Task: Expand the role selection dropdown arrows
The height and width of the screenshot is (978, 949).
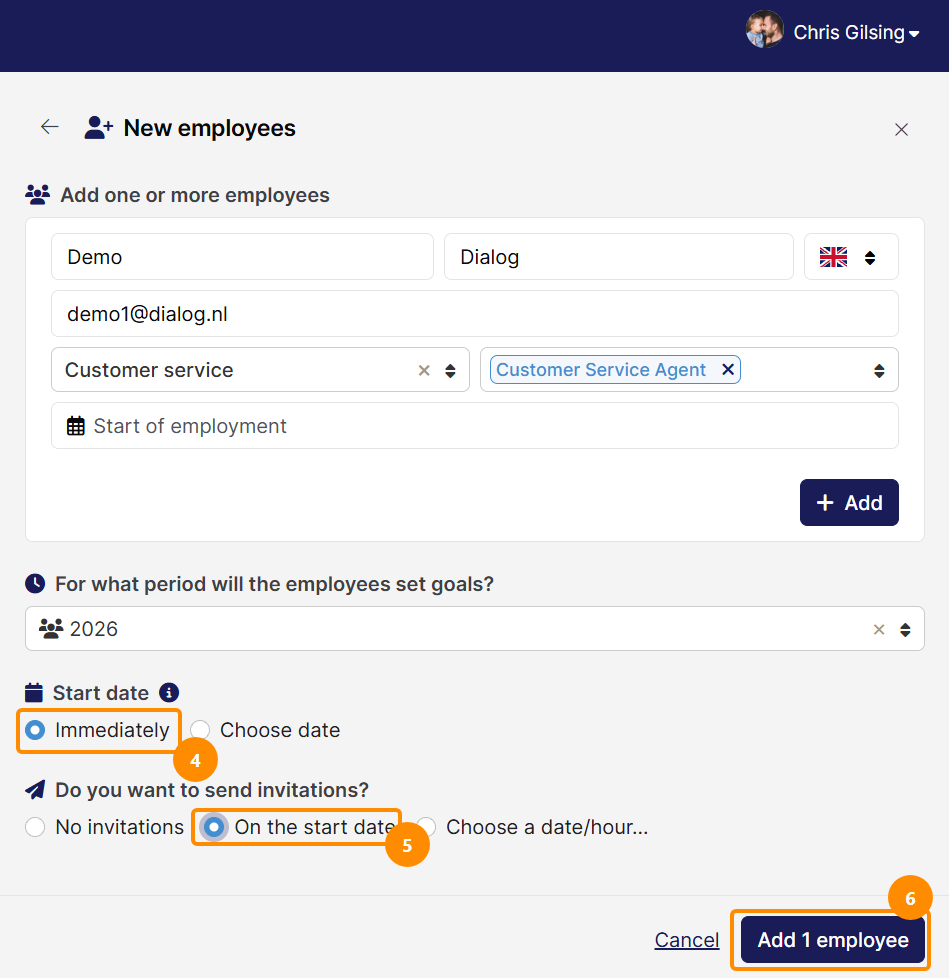Action: click(x=879, y=370)
